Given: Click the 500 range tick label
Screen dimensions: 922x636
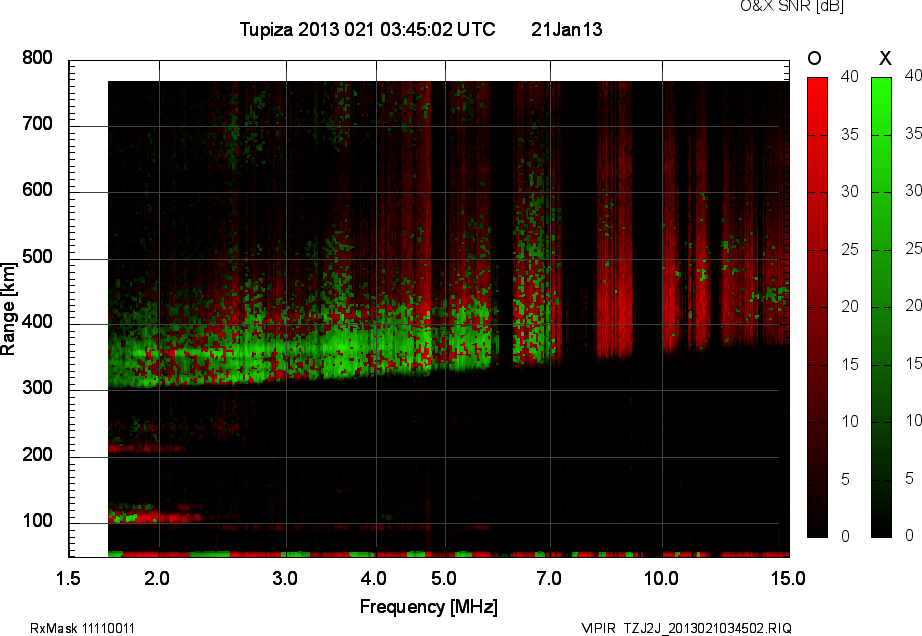Looking at the screenshot, I should click(x=37, y=256).
